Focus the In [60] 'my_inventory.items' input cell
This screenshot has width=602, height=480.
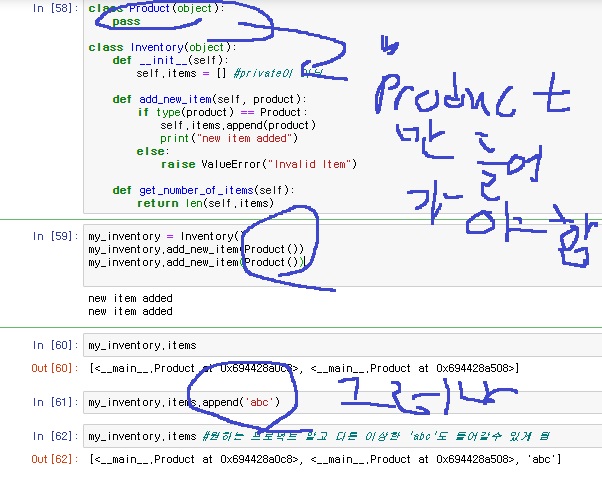click(342, 346)
